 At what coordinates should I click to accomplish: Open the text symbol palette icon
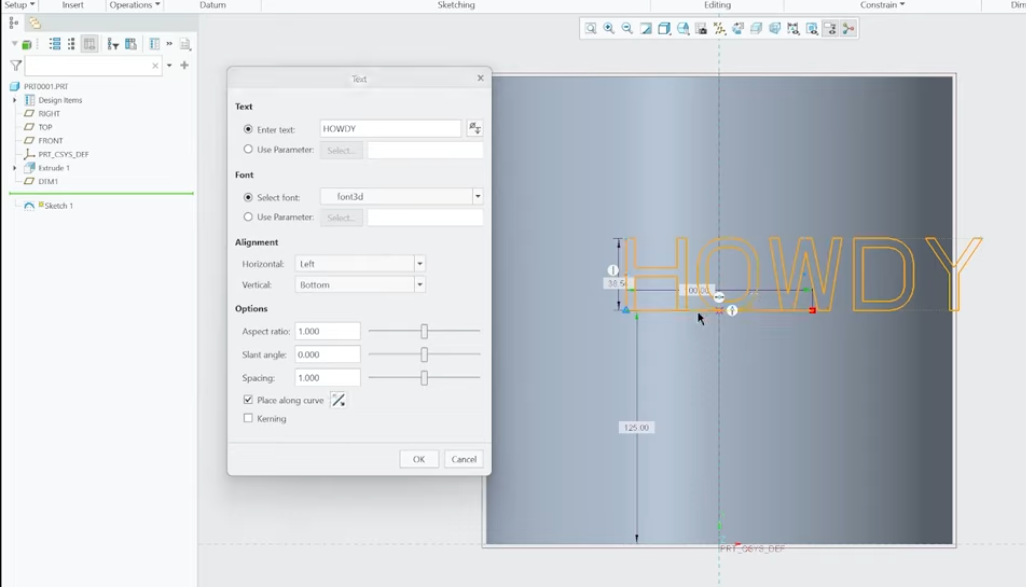[474, 129]
